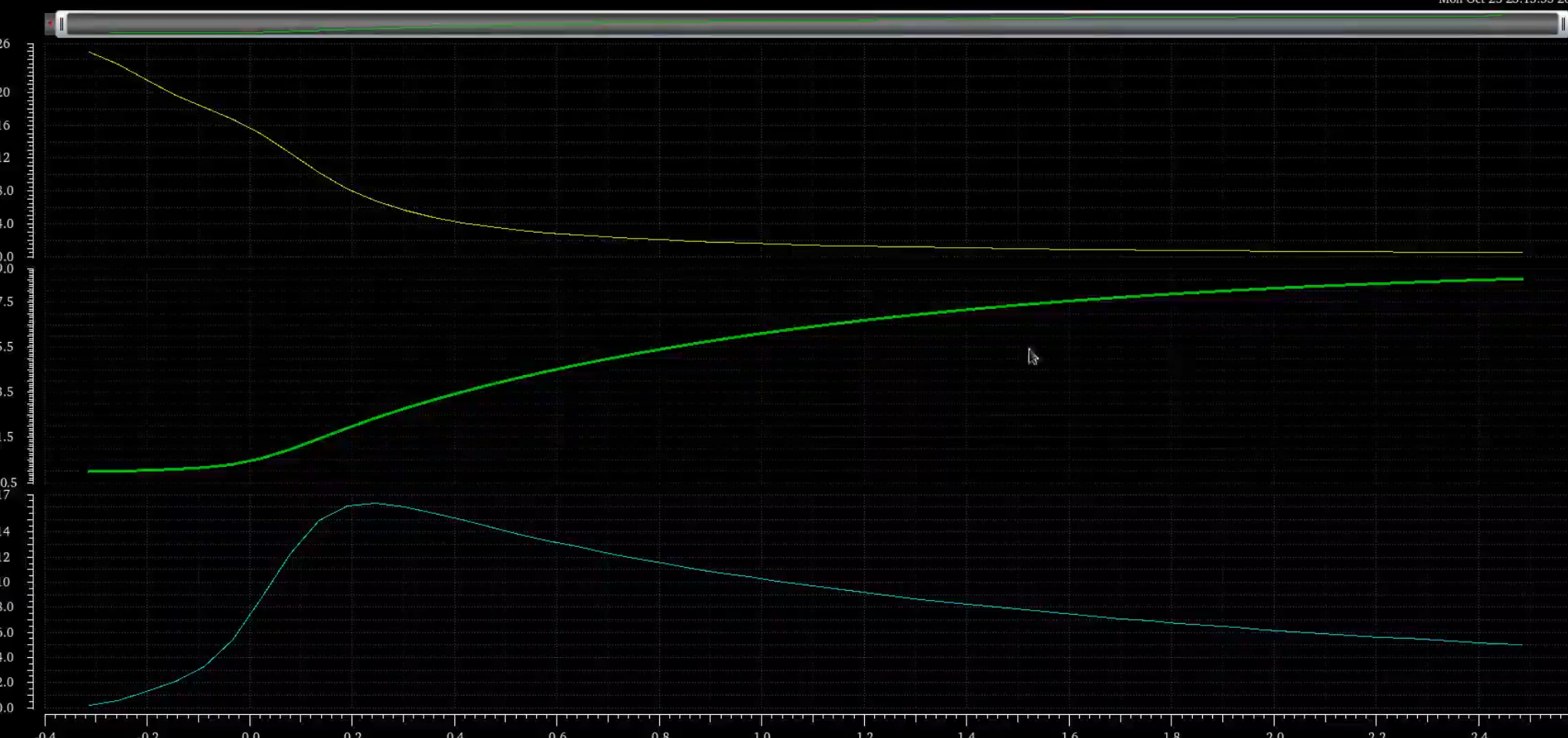Click the timestamp text in the top-right corner
1568x738 pixels.
click(x=1502, y=2)
